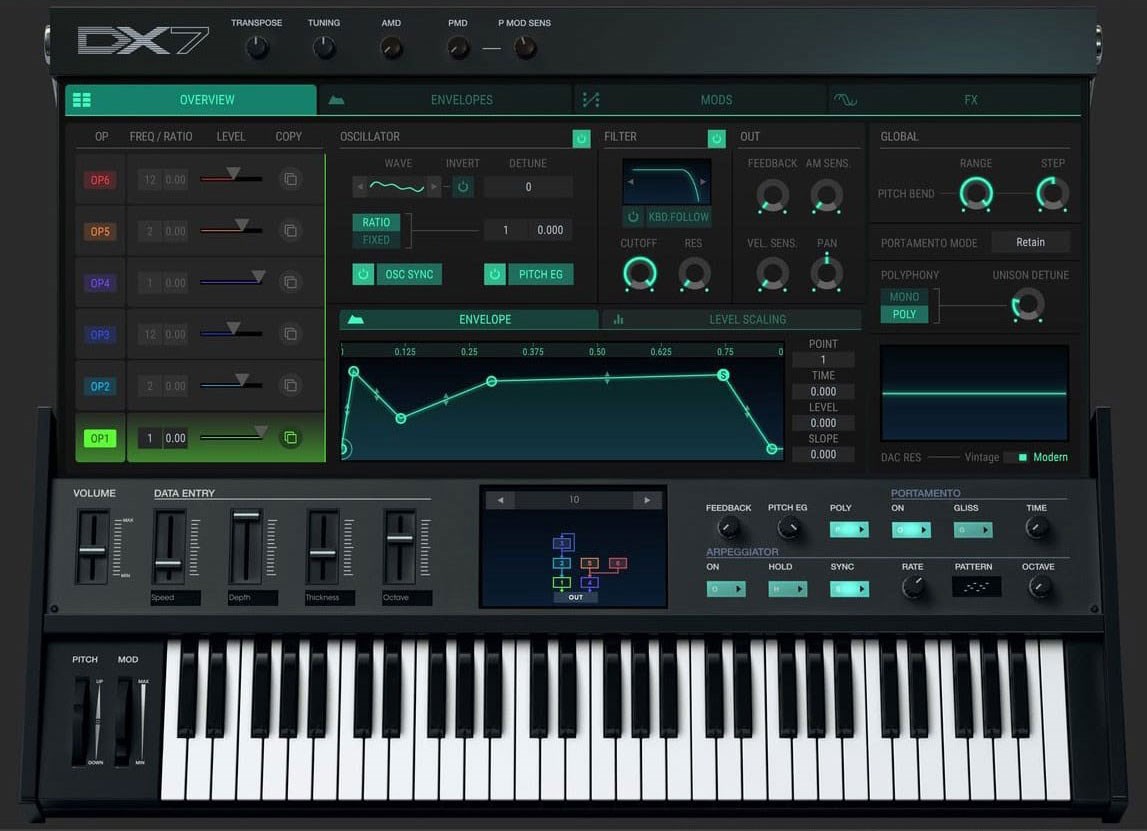The image size is (1147, 831).
Task: Toggle the oscillator Invert switch
Action: [462, 186]
